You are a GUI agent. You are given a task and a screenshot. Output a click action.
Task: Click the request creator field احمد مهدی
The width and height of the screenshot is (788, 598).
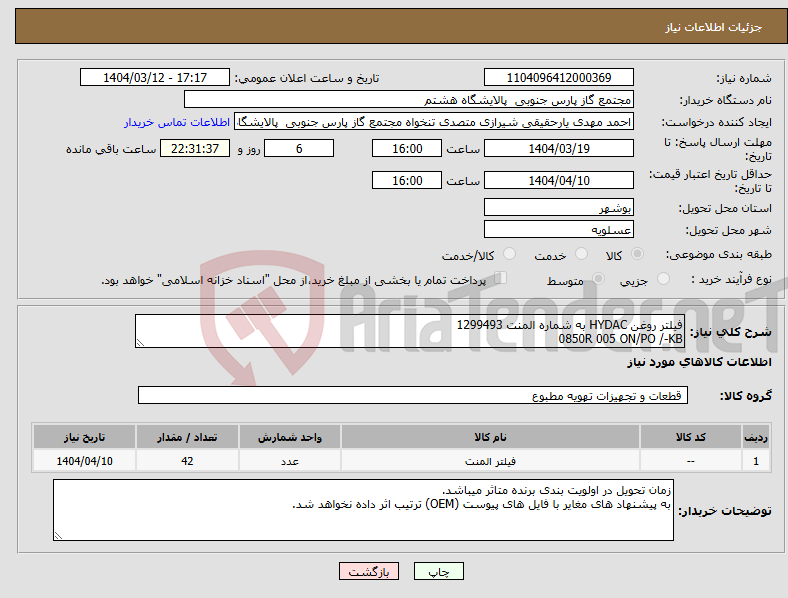coord(434,122)
